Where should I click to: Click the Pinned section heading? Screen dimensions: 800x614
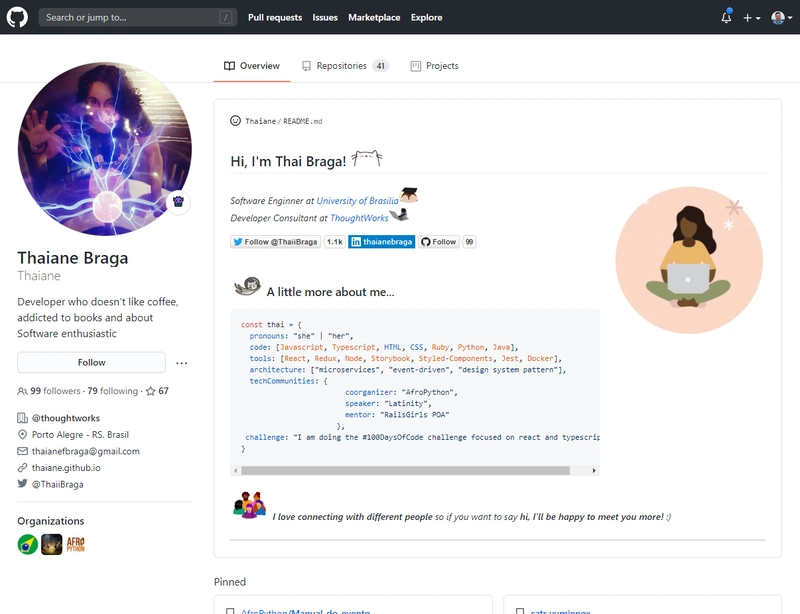(230, 582)
